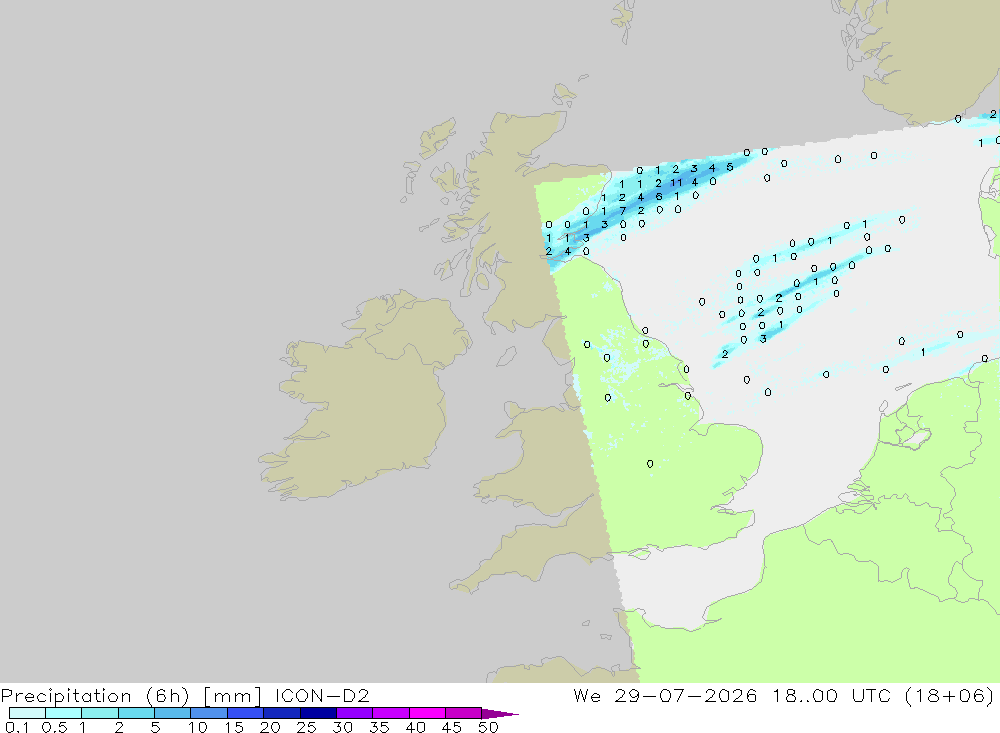Click the 40 to 45 mm legend swatch
The image size is (1000, 733).
click(427, 713)
